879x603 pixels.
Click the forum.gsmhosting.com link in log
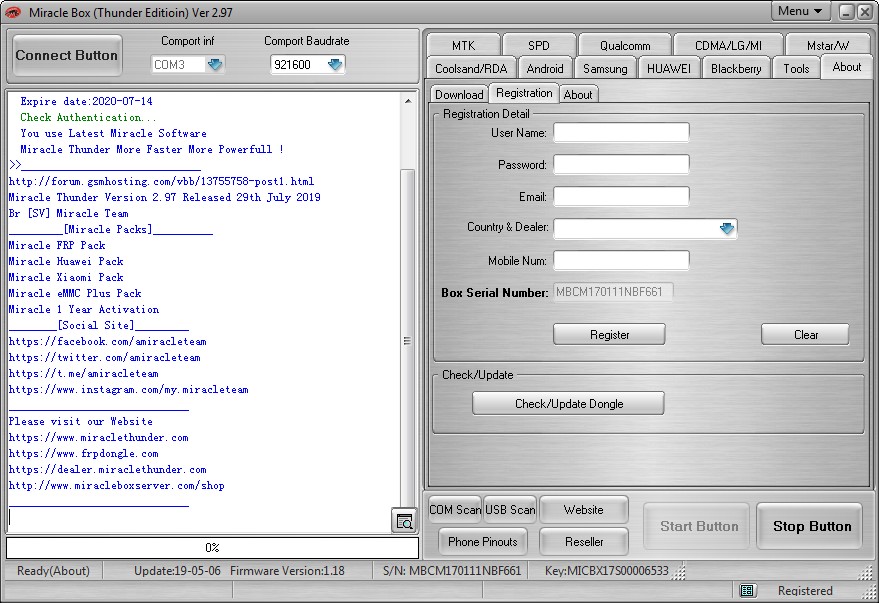[161, 181]
